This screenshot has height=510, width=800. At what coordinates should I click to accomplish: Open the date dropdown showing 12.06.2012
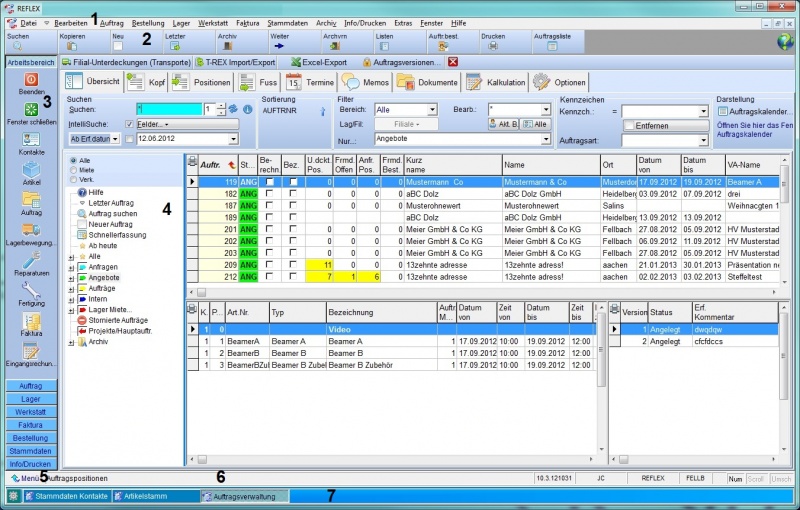[x=233, y=139]
